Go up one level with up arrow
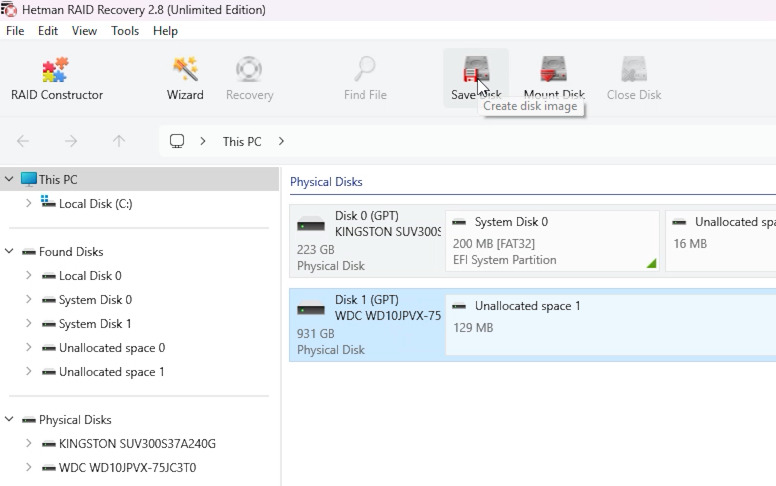This screenshot has height=486, width=776. click(x=119, y=142)
